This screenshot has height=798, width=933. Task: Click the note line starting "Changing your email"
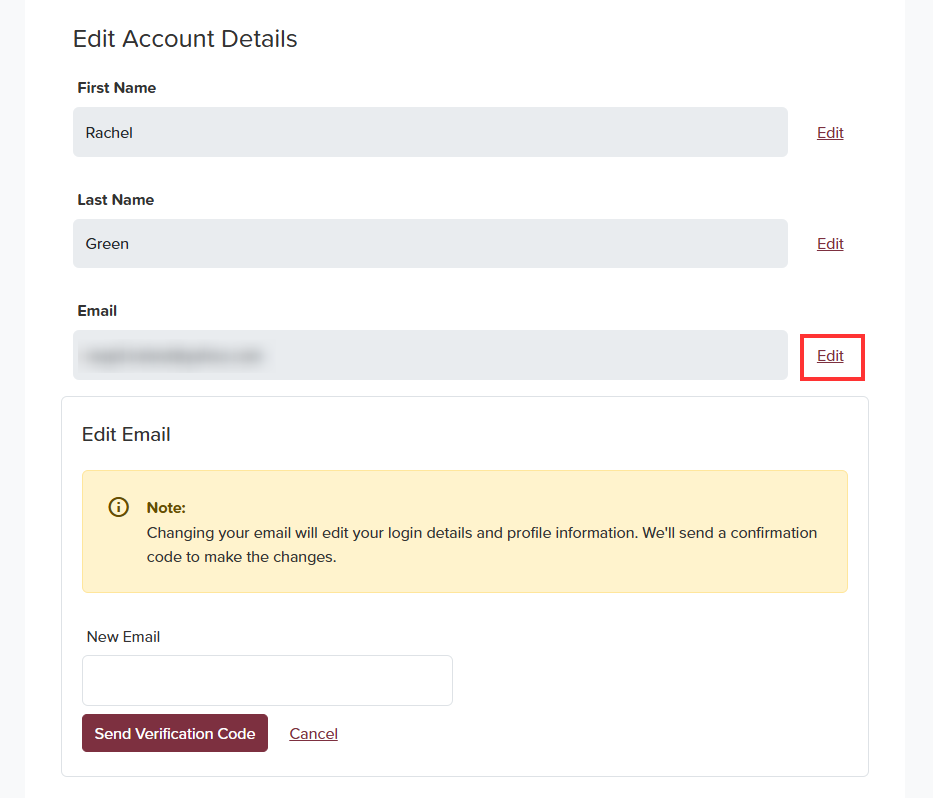pos(481,533)
